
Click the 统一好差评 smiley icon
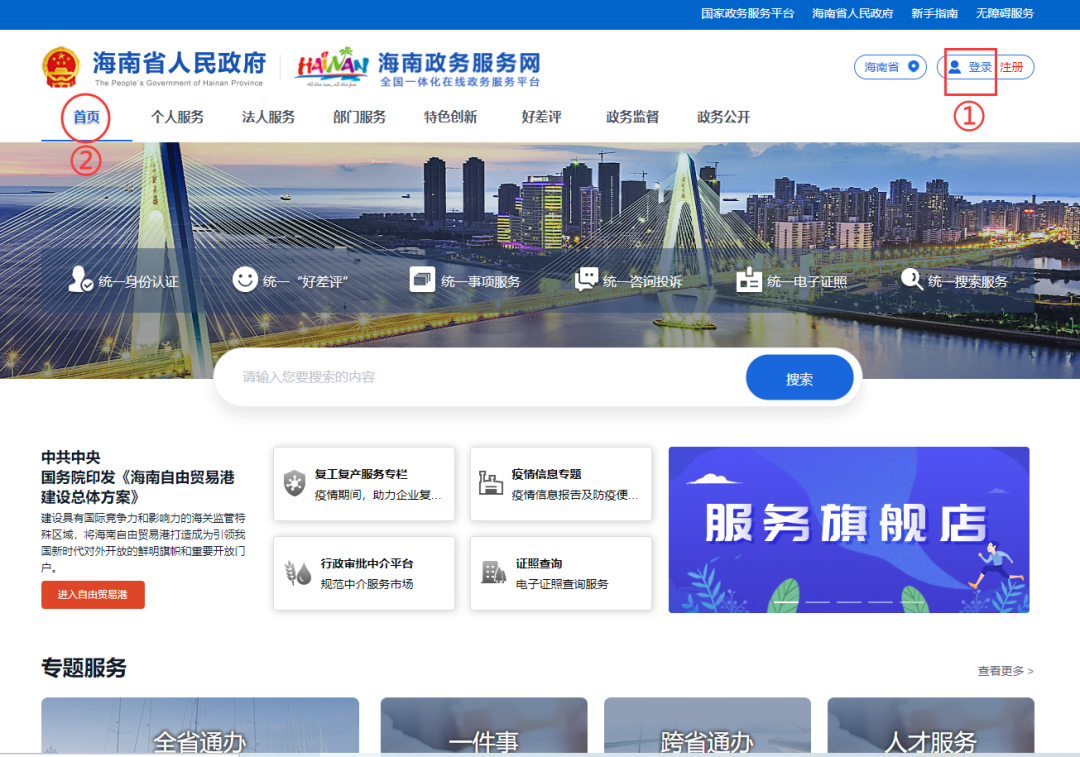point(244,279)
